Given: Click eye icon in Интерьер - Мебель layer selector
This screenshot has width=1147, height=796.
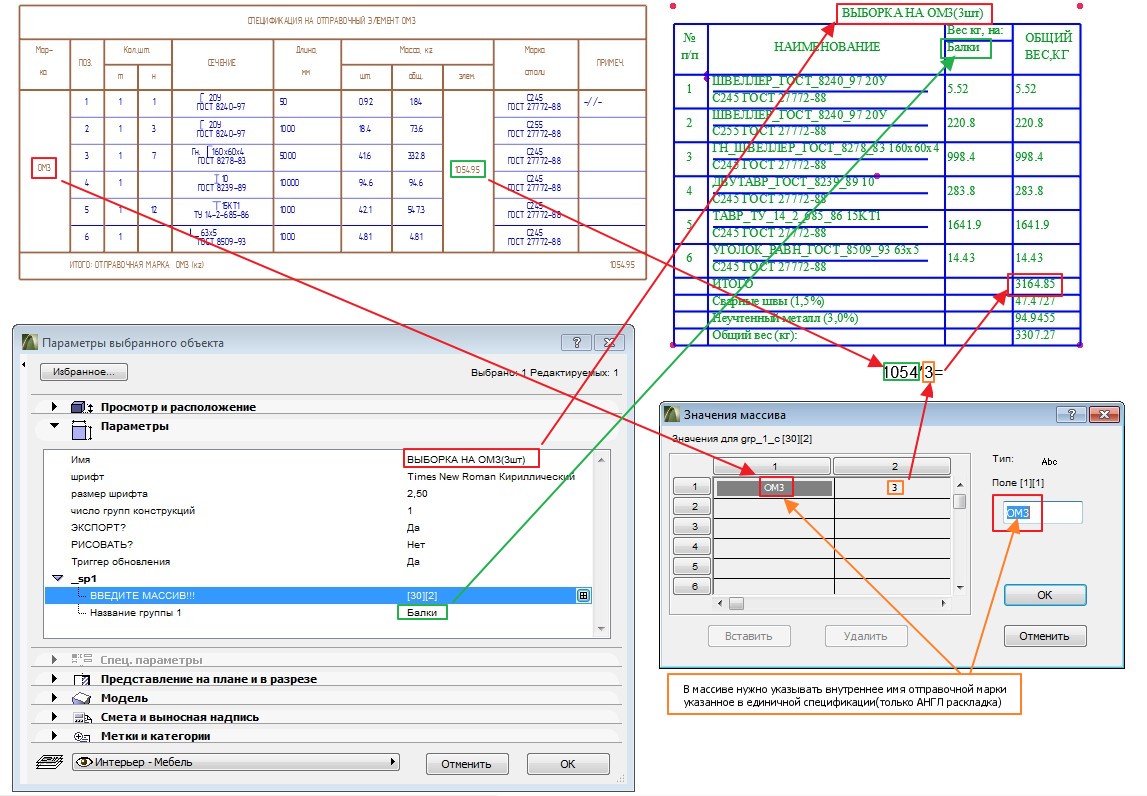Looking at the screenshot, I should tap(84, 762).
